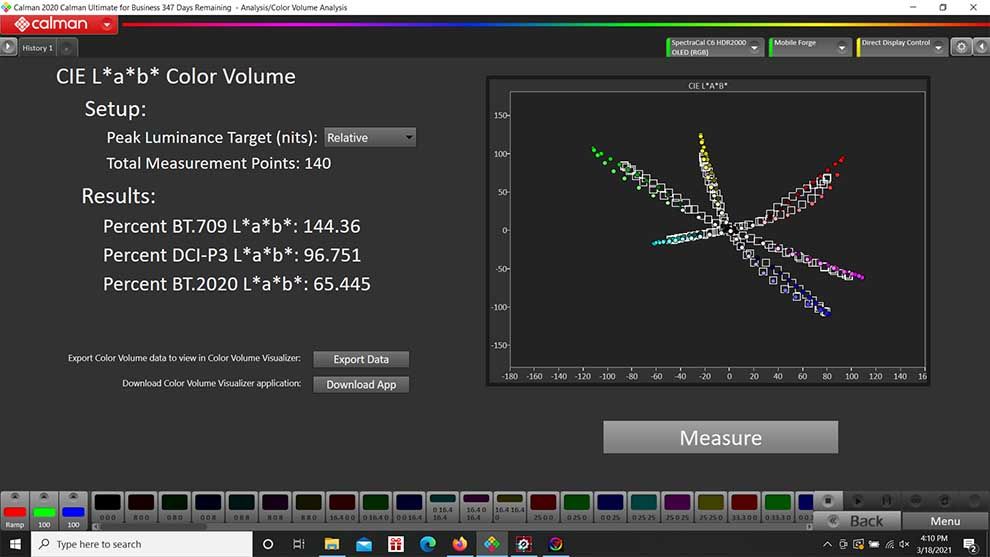Open the taskbar clock showing 4:10 PM
Screen dimensions: 990x557
click(x=934, y=544)
